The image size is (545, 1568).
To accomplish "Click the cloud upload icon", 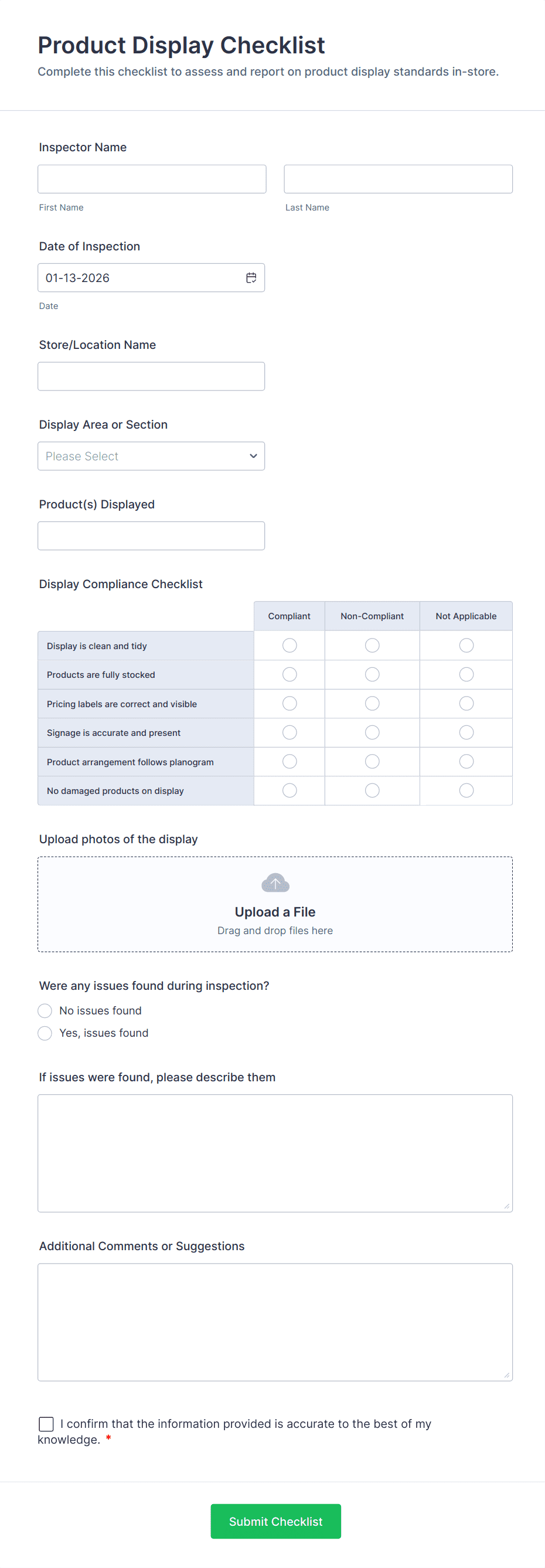I will tap(275, 883).
